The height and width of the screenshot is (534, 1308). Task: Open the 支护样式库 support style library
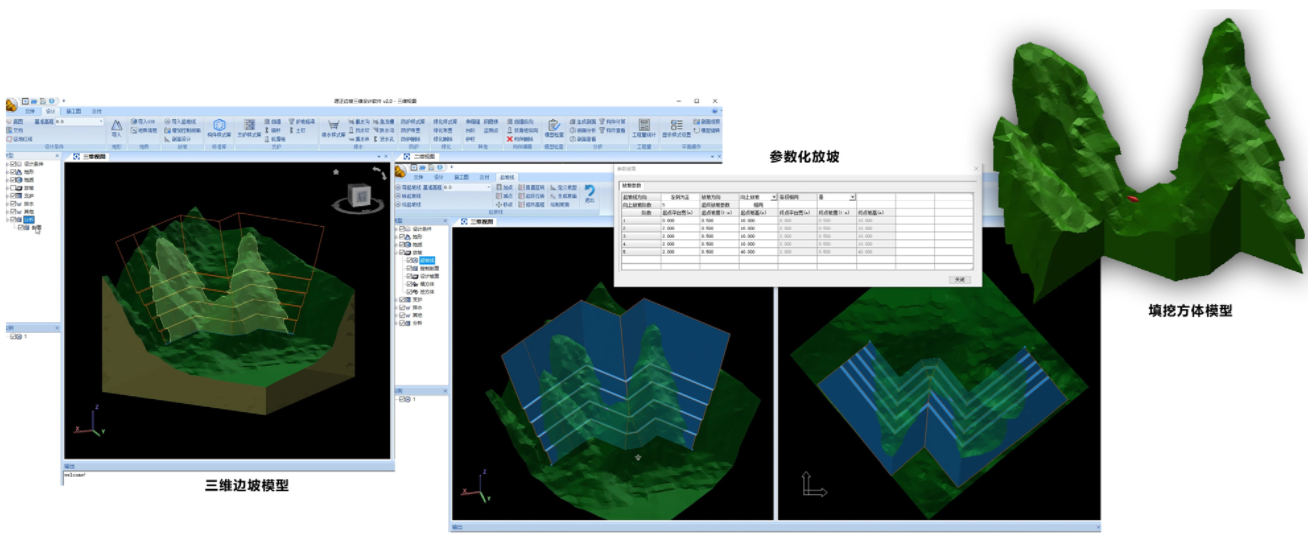click(249, 127)
